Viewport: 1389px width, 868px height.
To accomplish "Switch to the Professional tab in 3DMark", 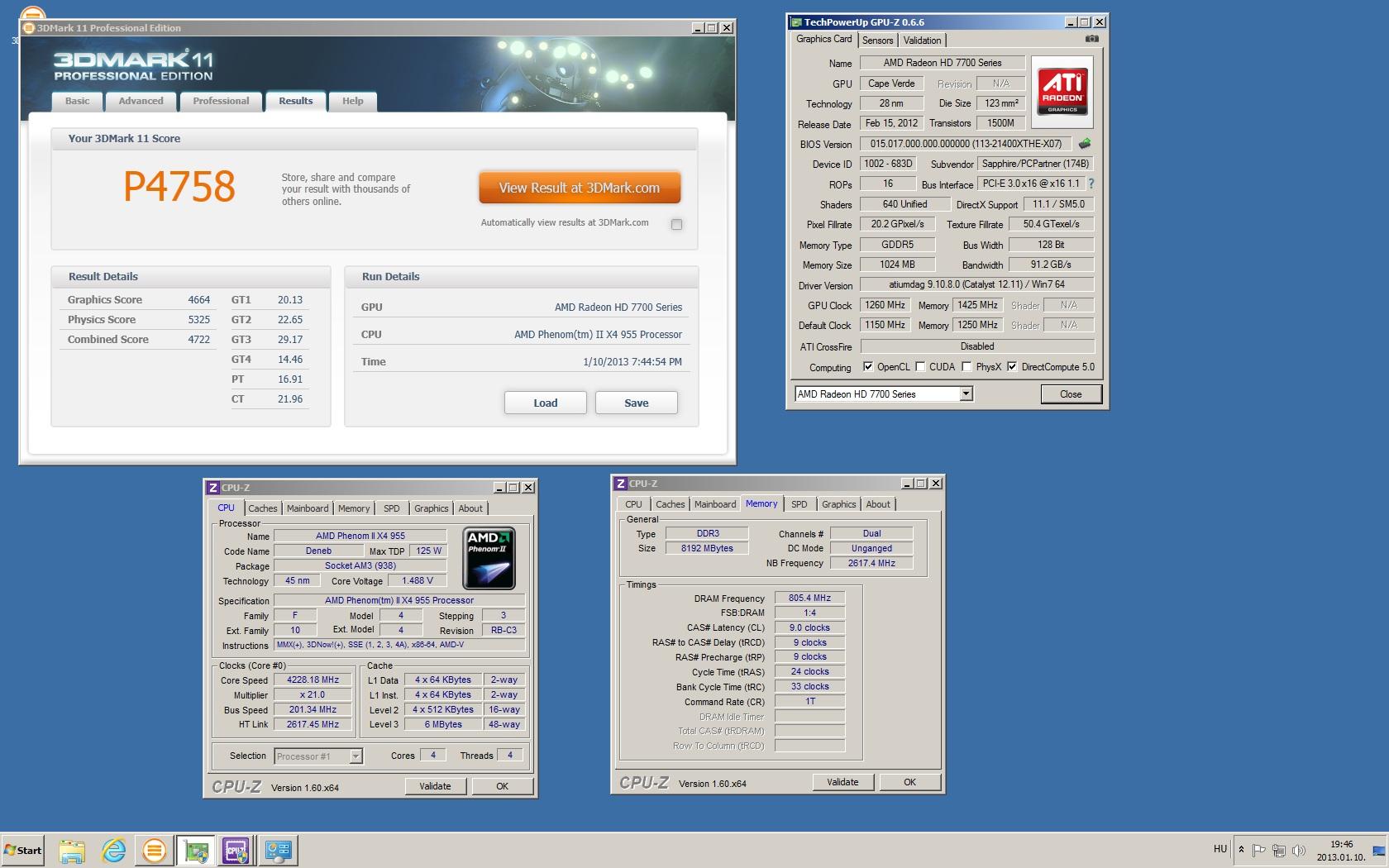I will pos(221,101).
